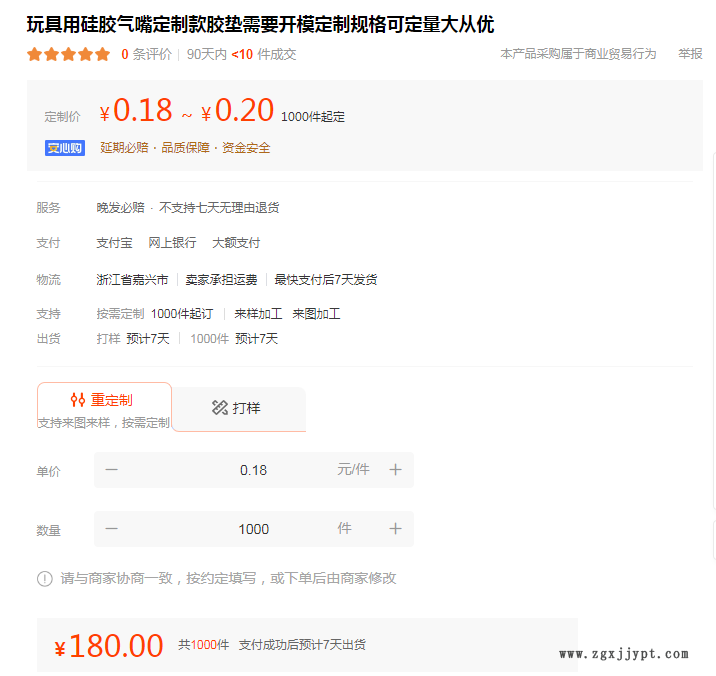Click the product title text
The image size is (716, 676).
(x=260, y=24)
